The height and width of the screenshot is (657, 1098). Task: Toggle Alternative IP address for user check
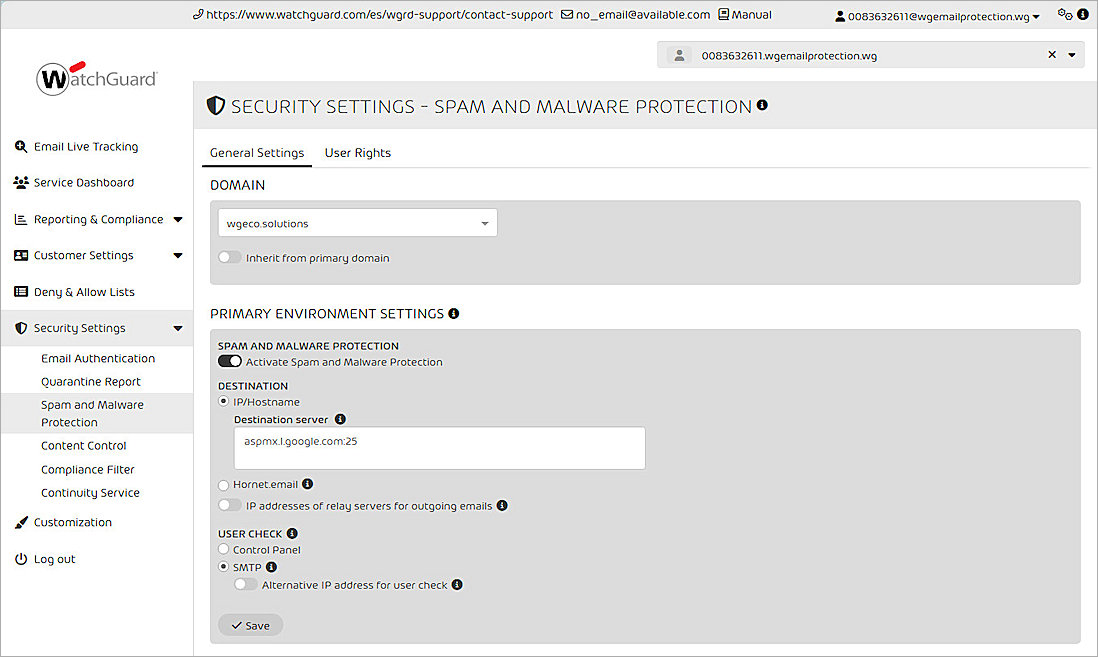[245, 584]
